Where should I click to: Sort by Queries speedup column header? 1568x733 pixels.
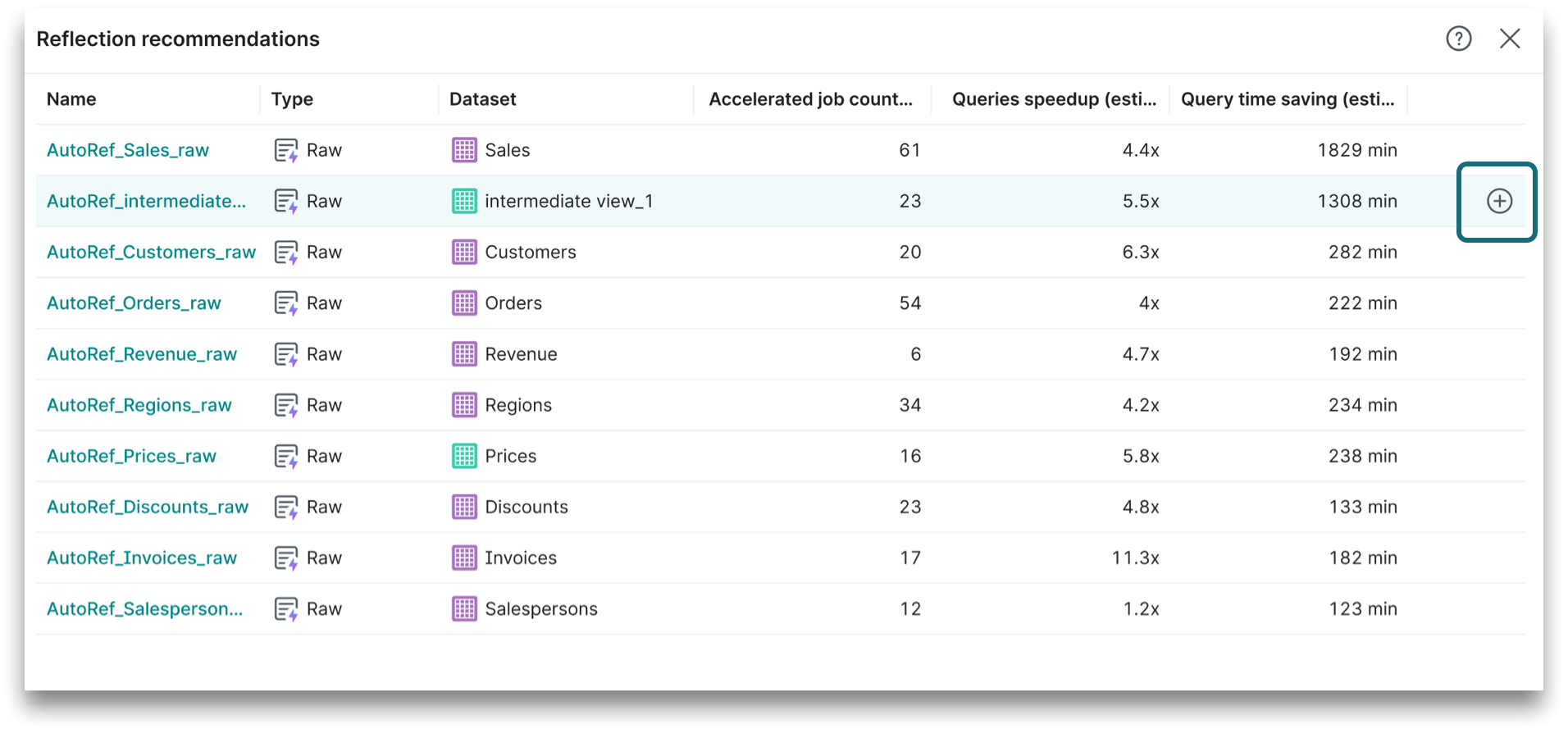coord(1053,99)
